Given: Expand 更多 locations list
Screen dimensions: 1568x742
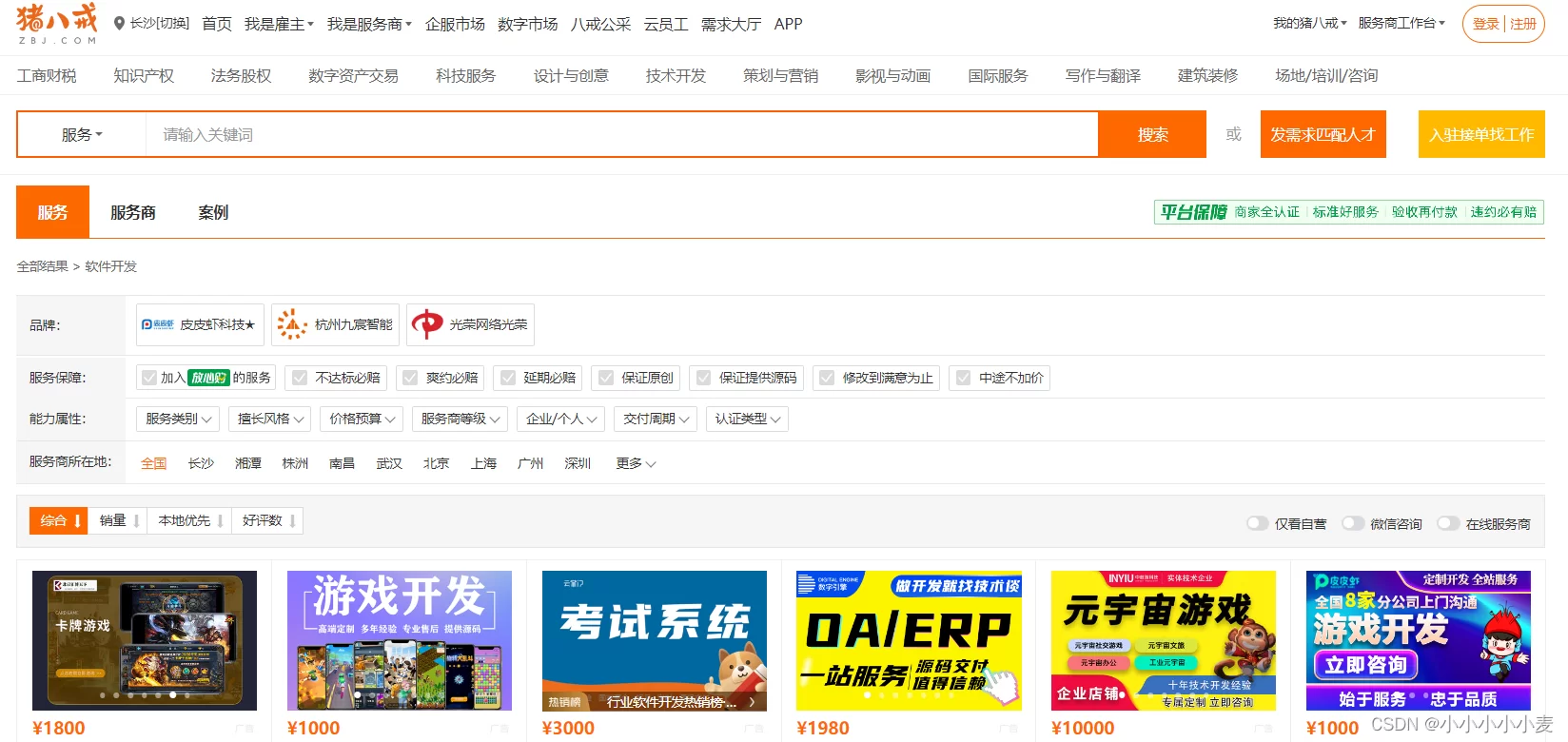Looking at the screenshot, I should click(x=636, y=463).
